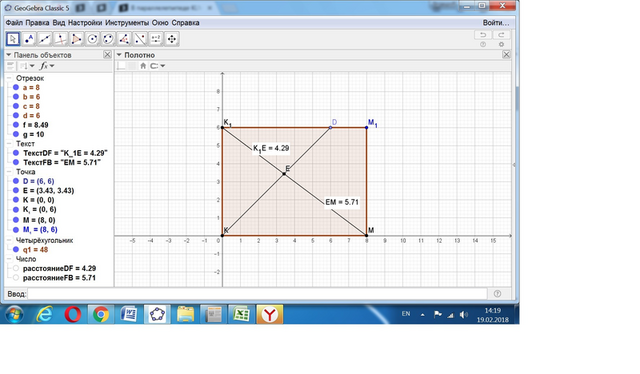
Task: Click point D on the canvas
Action: (331, 128)
